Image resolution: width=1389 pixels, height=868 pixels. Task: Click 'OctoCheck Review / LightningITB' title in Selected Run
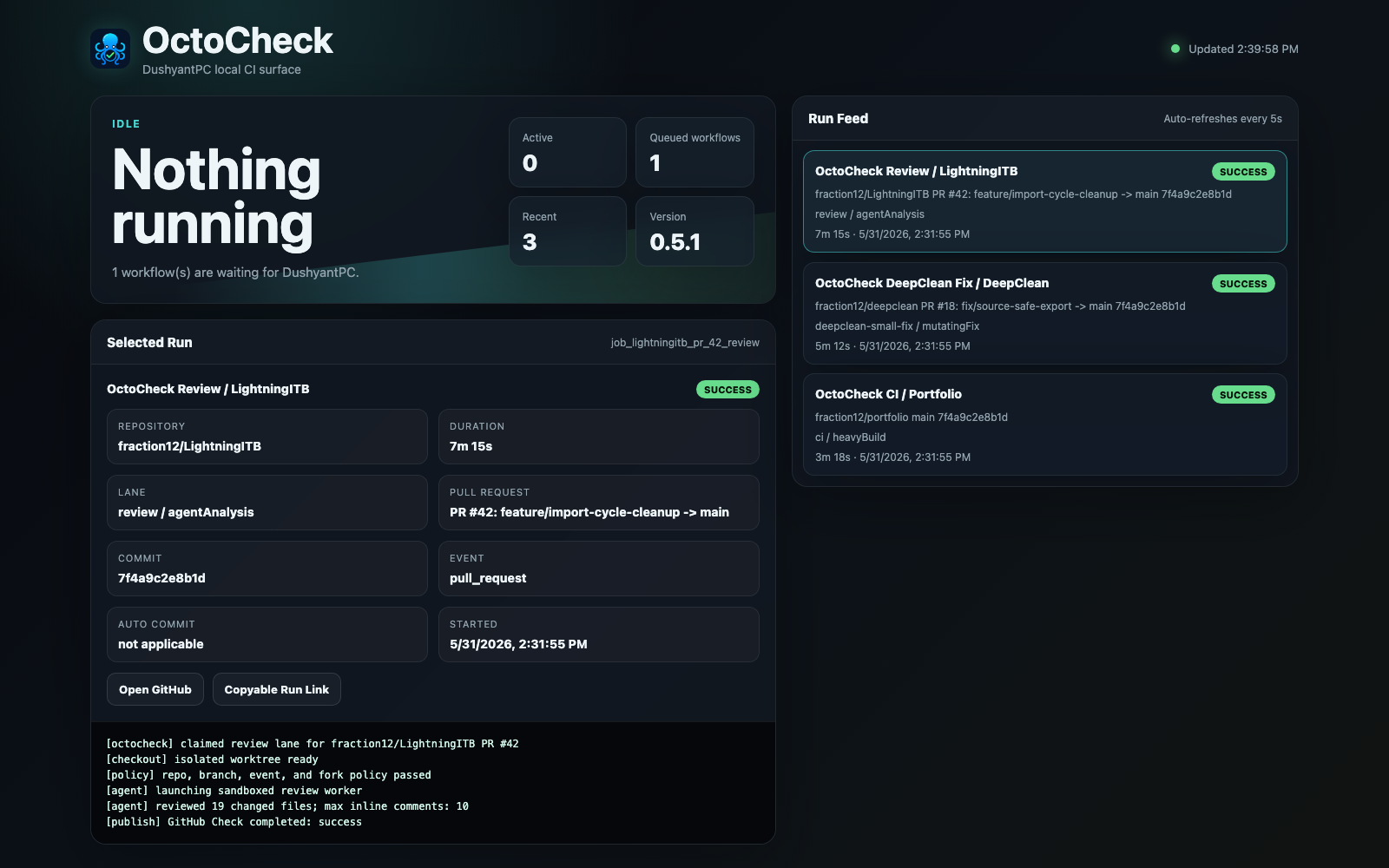pos(207,389)
